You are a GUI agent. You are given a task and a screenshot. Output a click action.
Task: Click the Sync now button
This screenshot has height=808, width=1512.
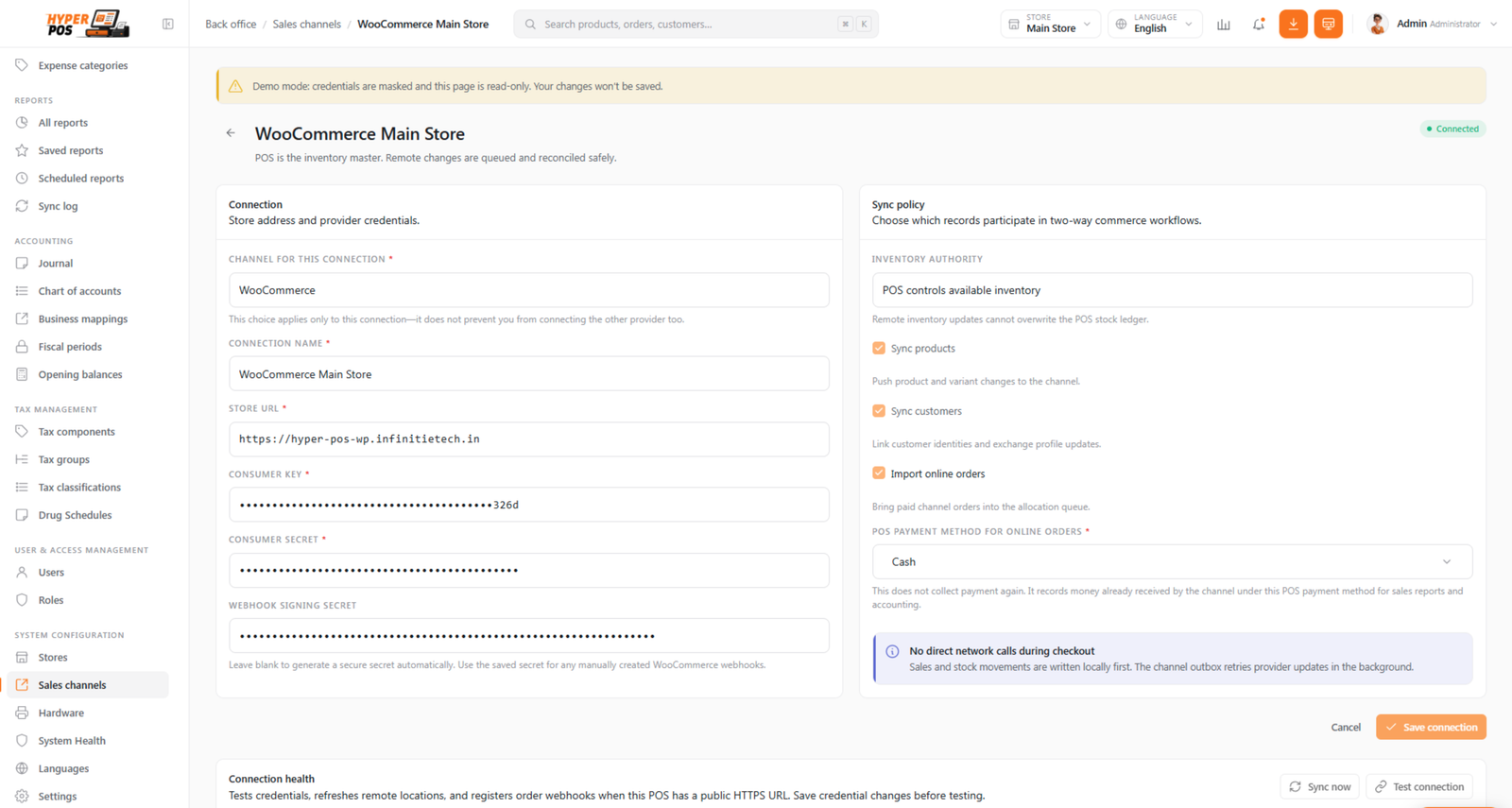click(1320, 786)
